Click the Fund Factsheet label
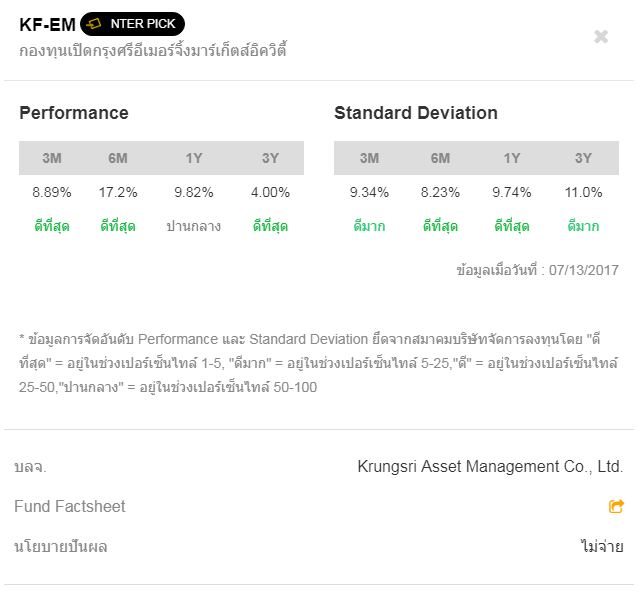The width and height of the screenshot is (638, 596). coord(70,507)
